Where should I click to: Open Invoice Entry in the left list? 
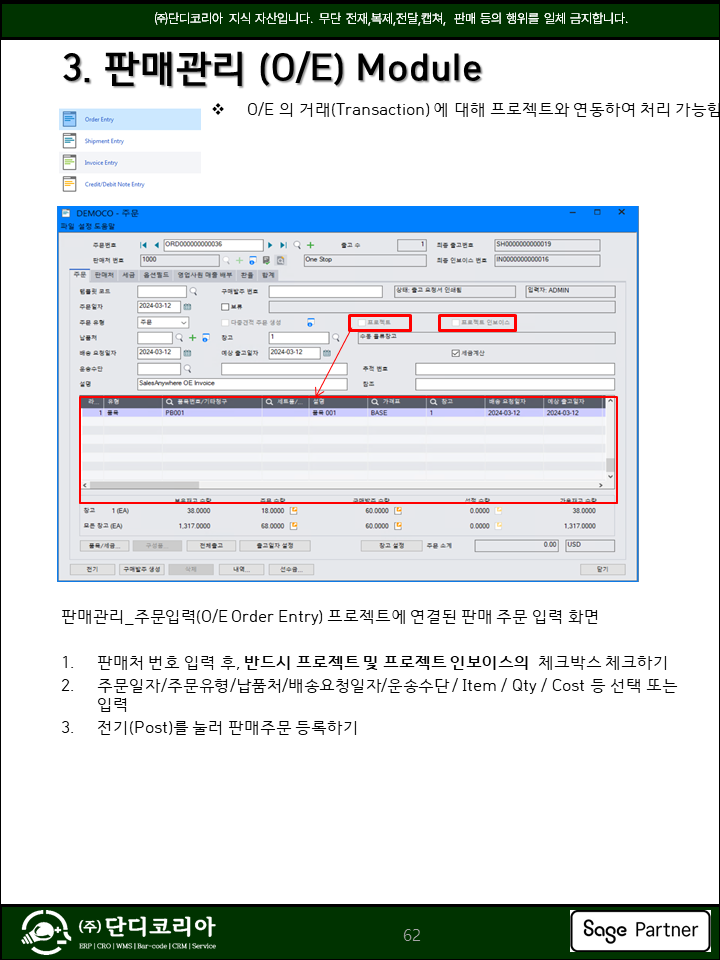[x=130, y=163]
